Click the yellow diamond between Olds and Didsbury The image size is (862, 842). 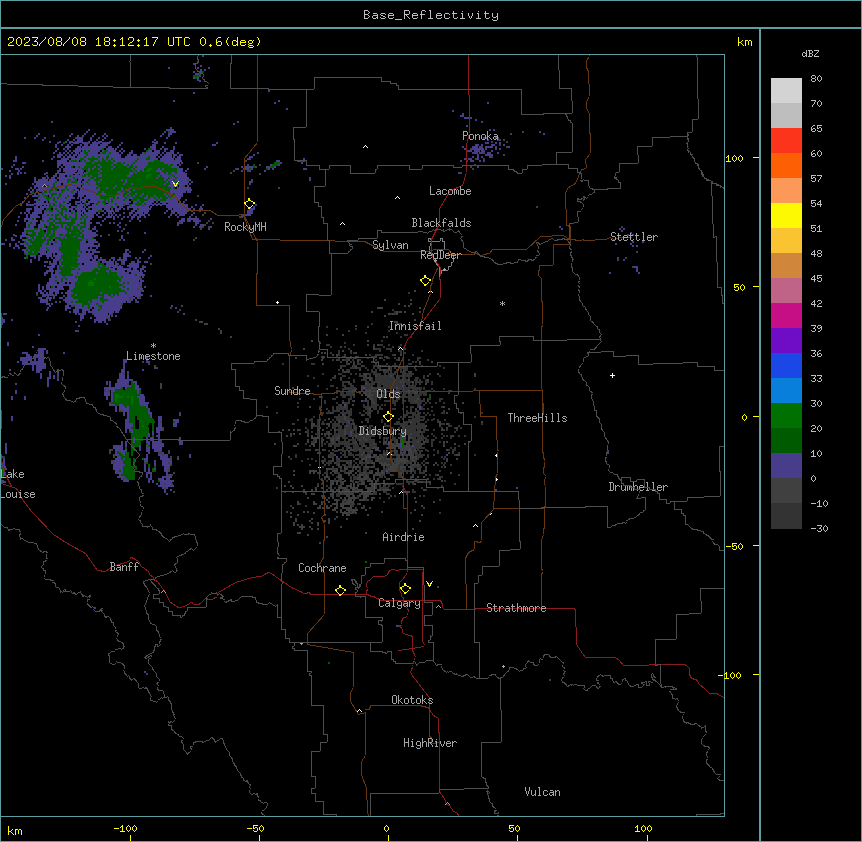388,417
